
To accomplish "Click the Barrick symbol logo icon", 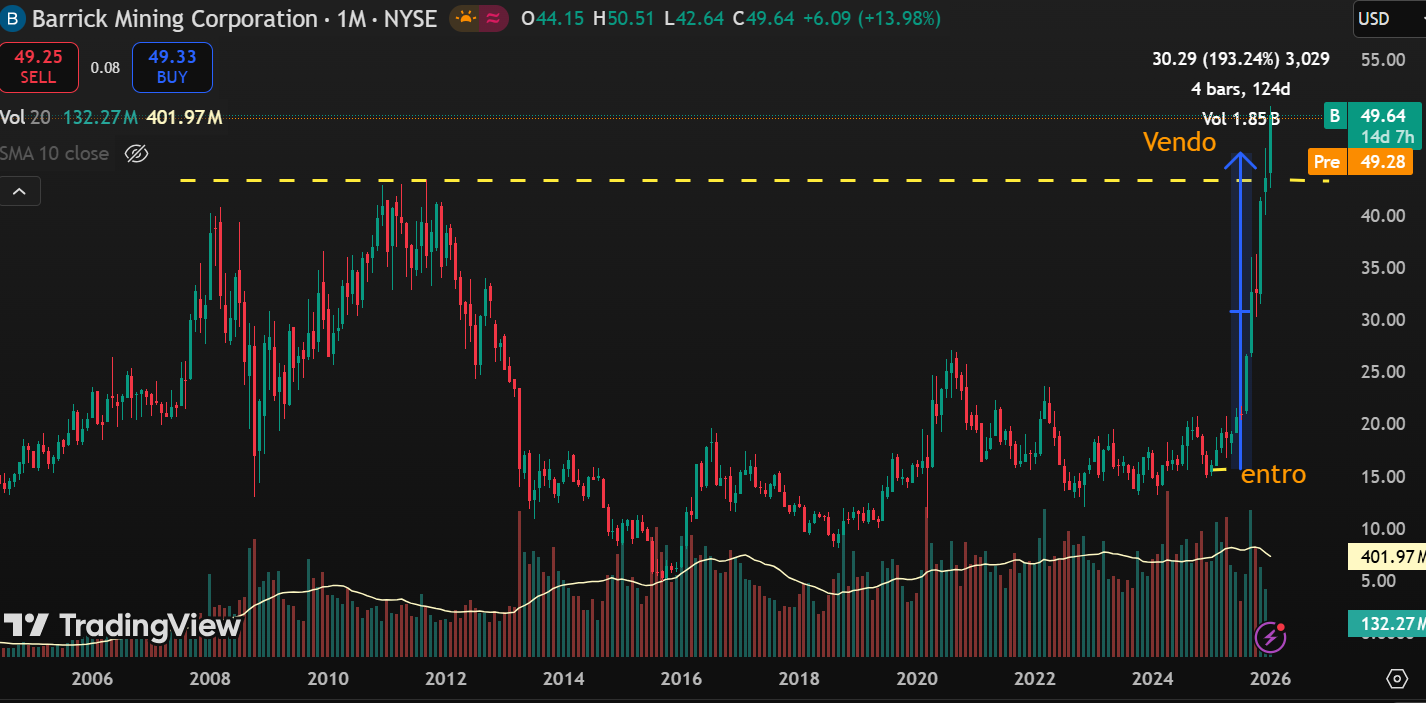I will coord(15,19).
